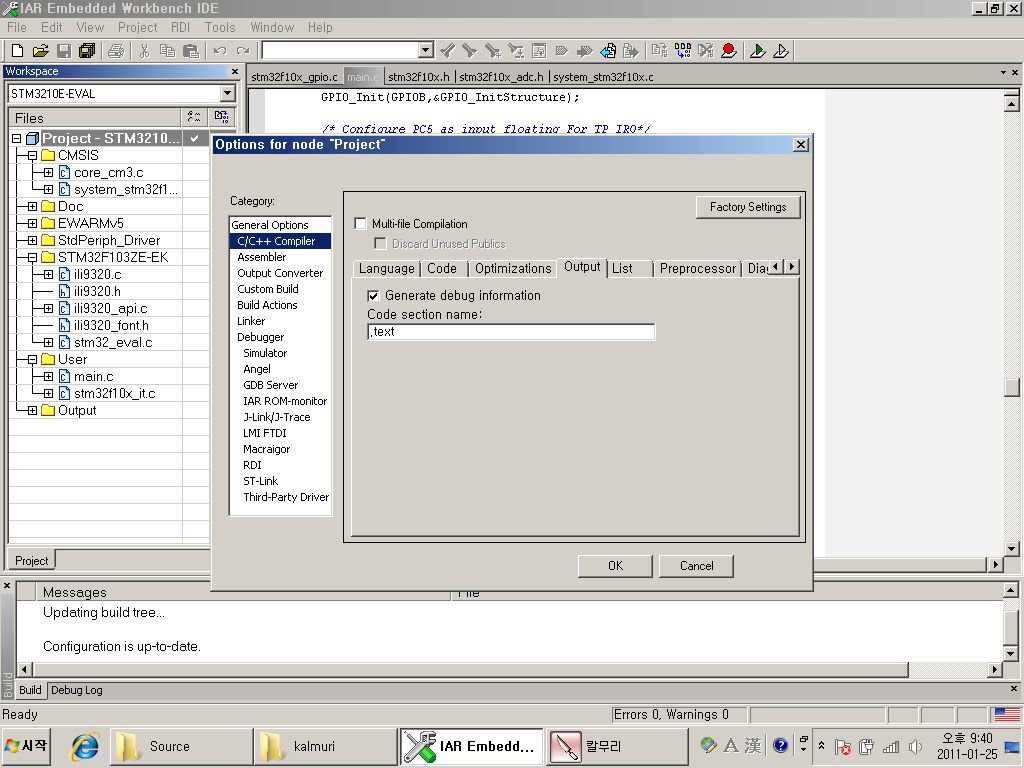
Task: Click the security alert tray icon
Action: (x=842, y=746)
